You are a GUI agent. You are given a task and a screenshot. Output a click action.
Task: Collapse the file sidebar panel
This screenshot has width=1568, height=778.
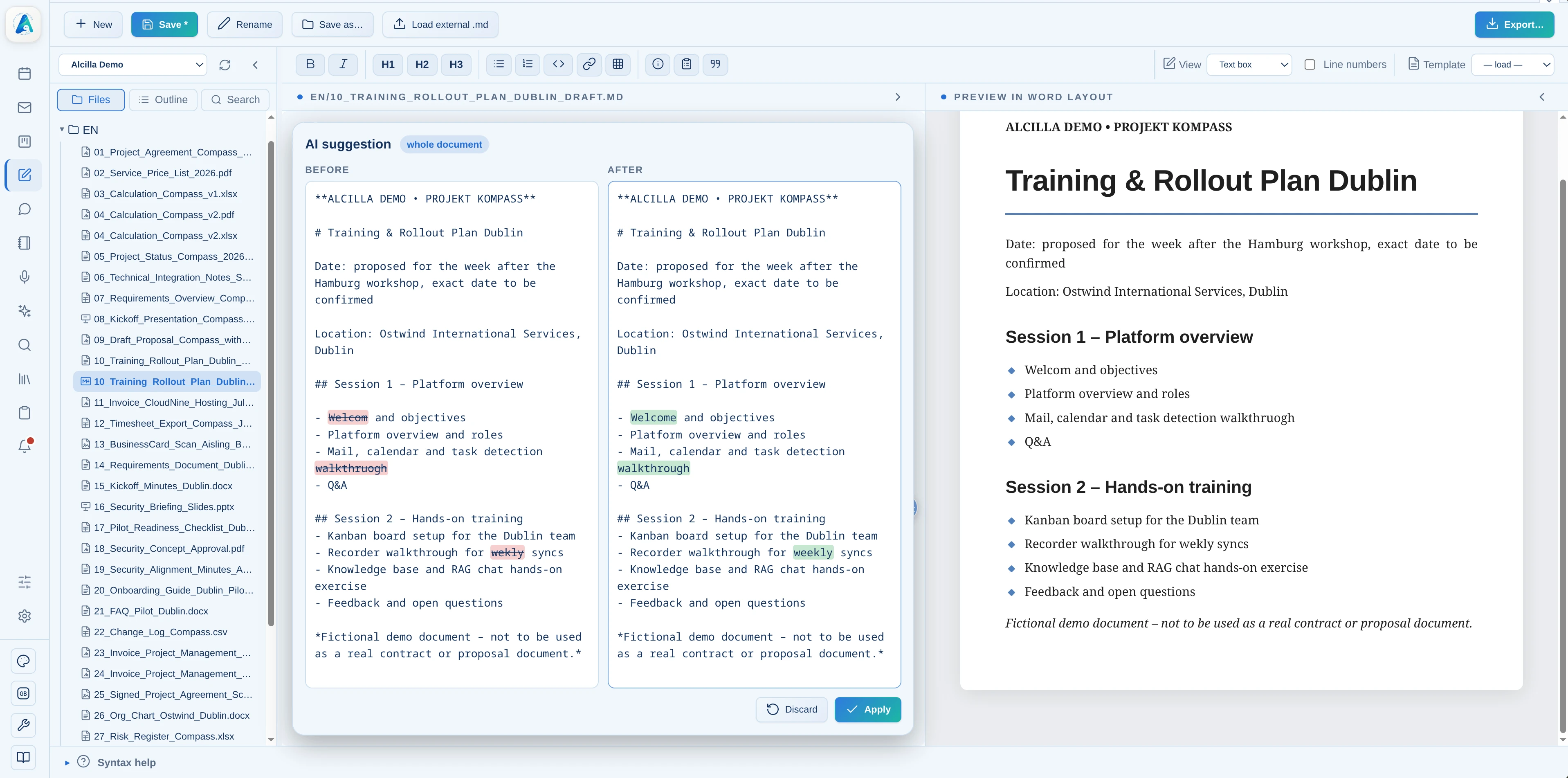(x=256, y=65)
